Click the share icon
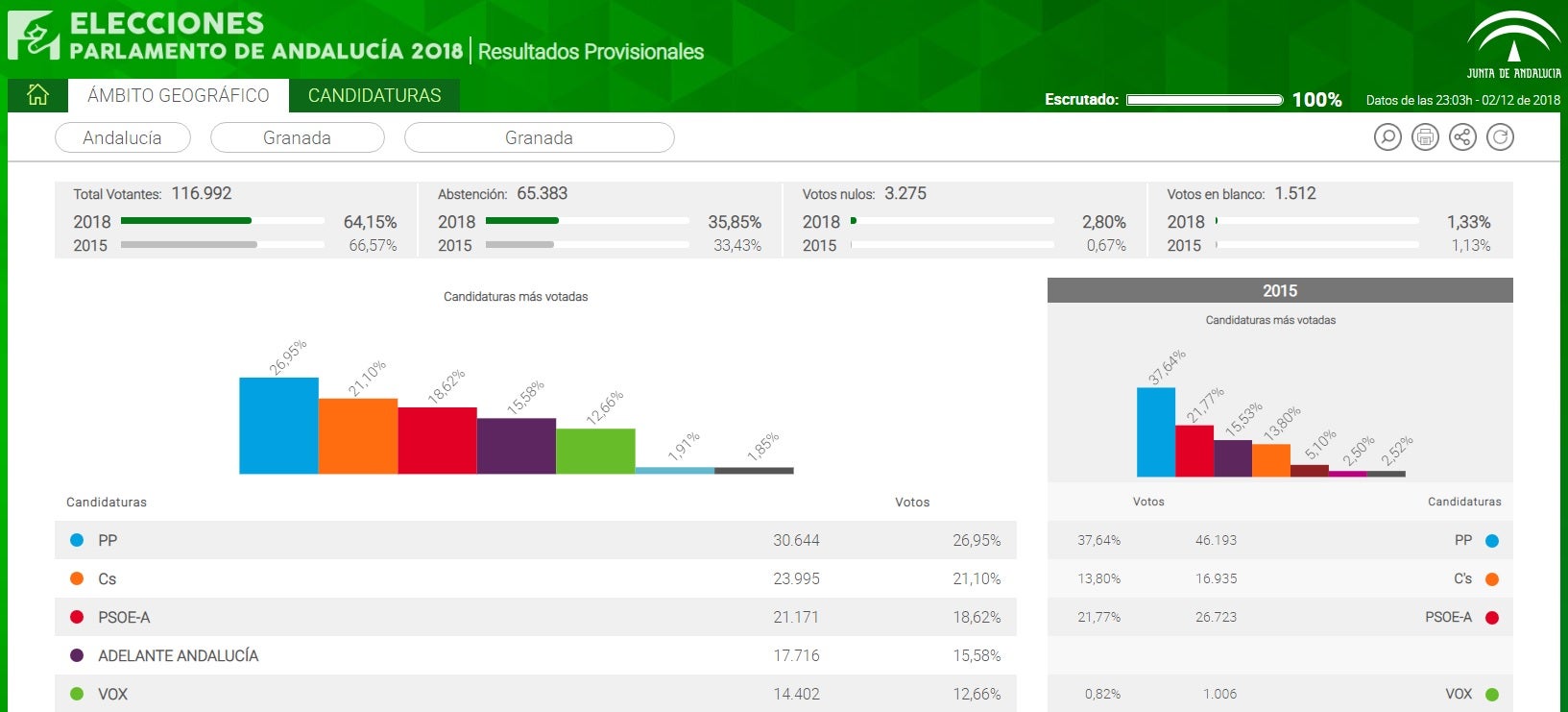 [x=1462, y=137]
